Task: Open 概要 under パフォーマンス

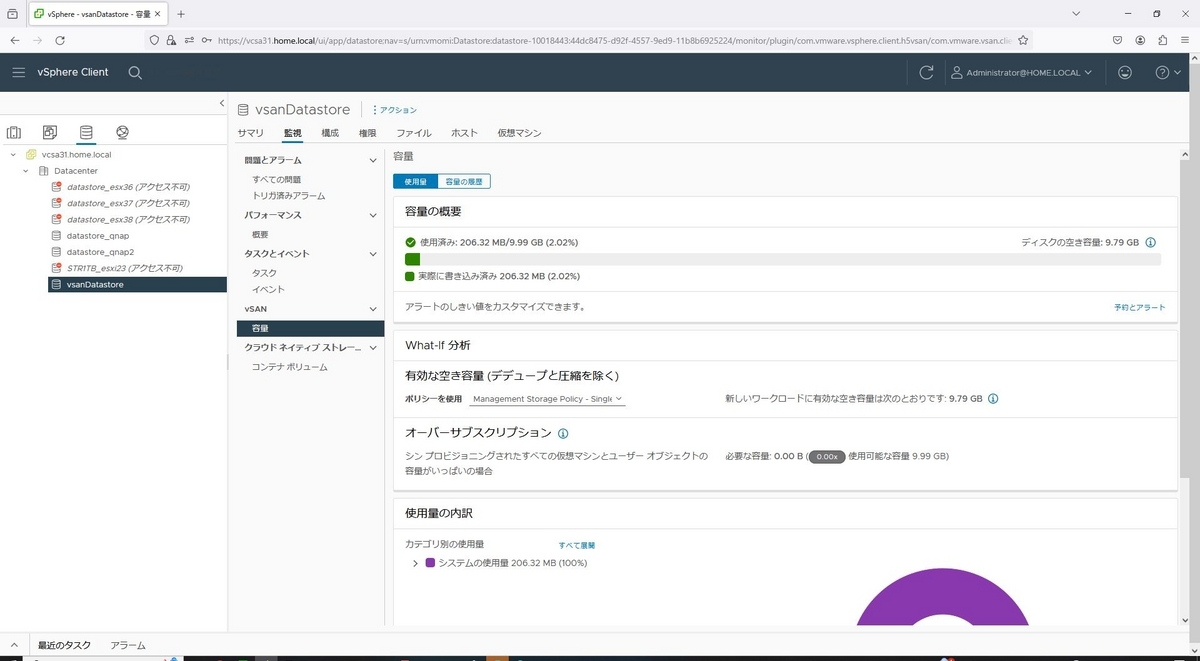Action: tap(260, 234)
